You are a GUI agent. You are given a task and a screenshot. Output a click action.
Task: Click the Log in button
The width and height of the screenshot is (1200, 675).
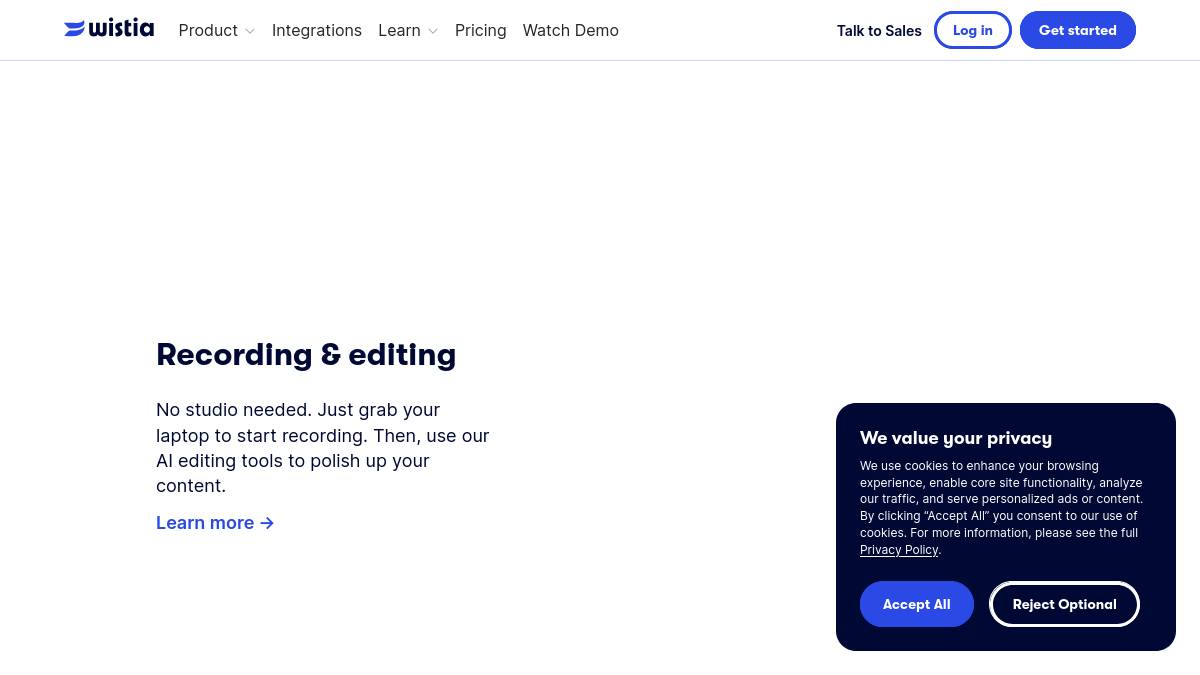pyautogui.click(x=973, y=30)
